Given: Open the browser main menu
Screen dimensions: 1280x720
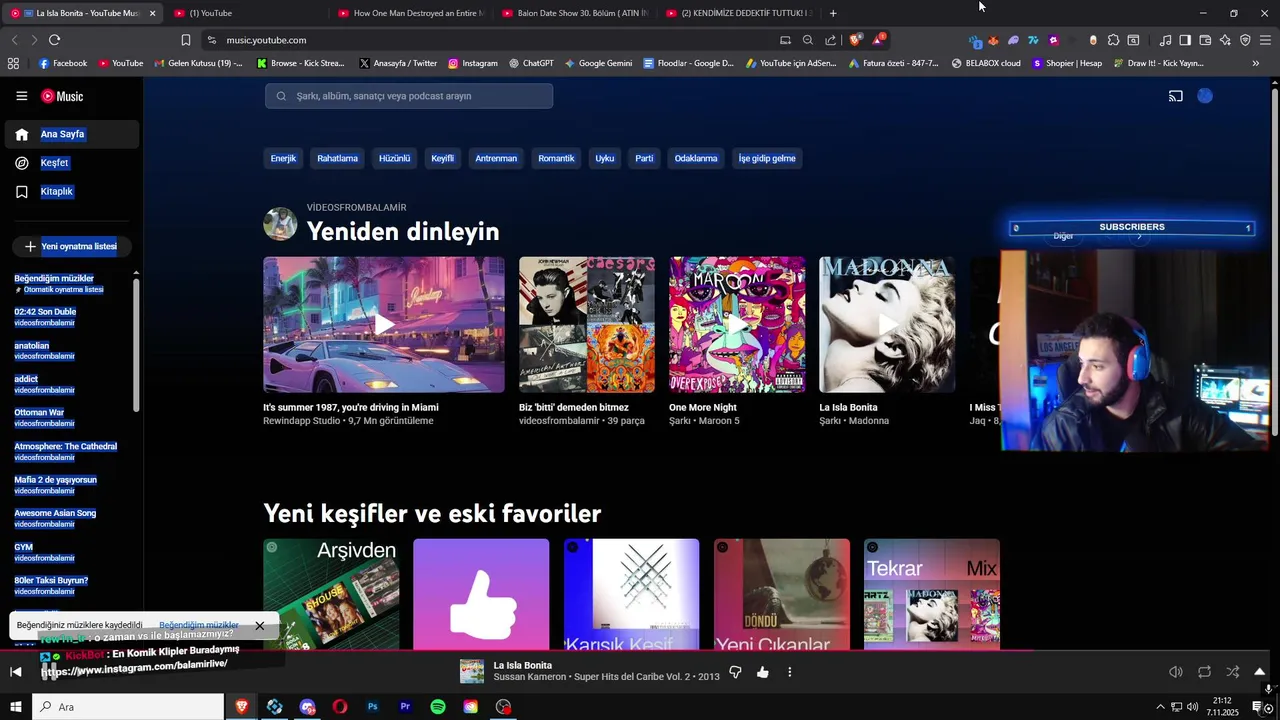Looking at the screenshot, I should click(1265, 40).
